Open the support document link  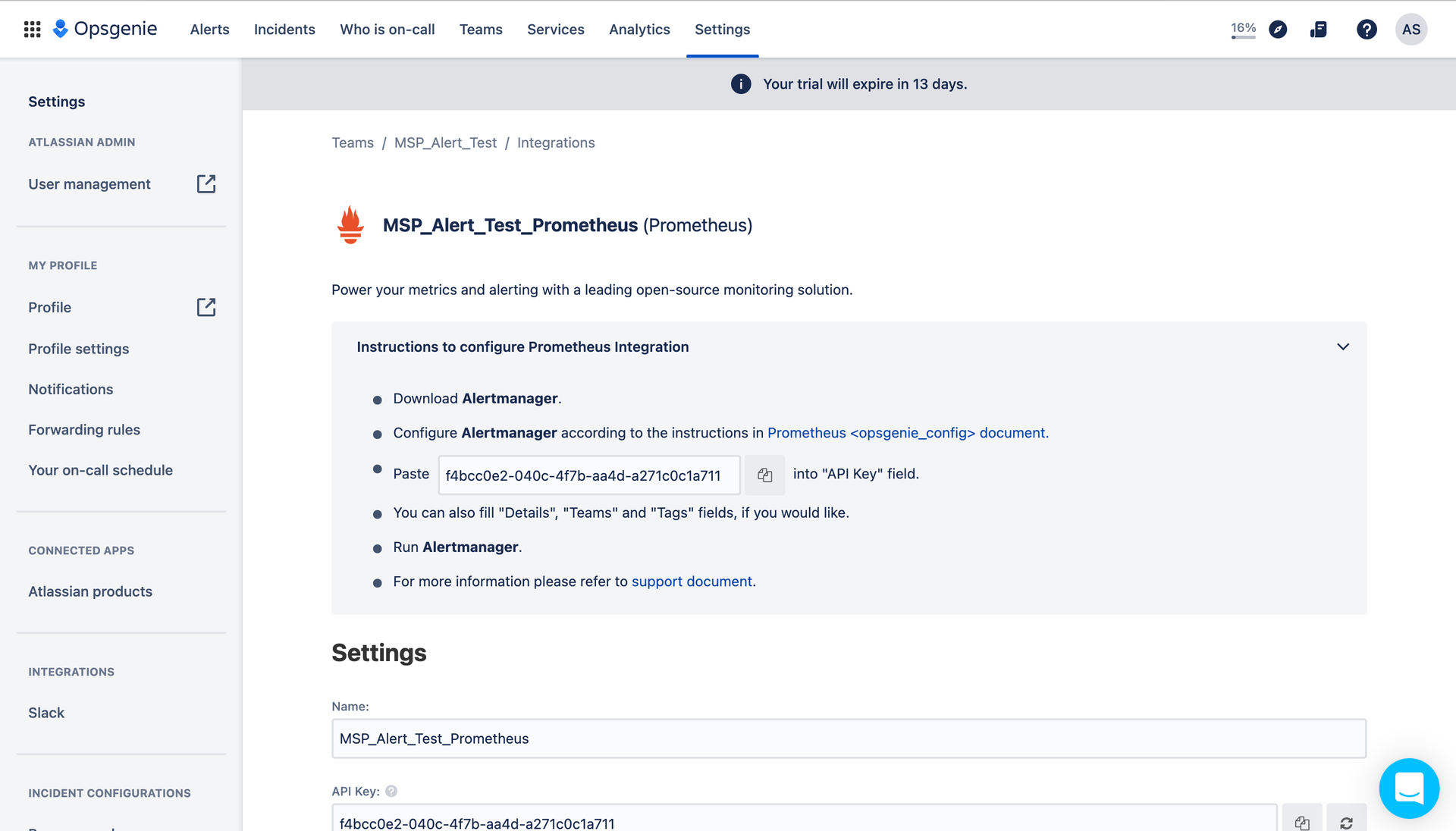692,582
